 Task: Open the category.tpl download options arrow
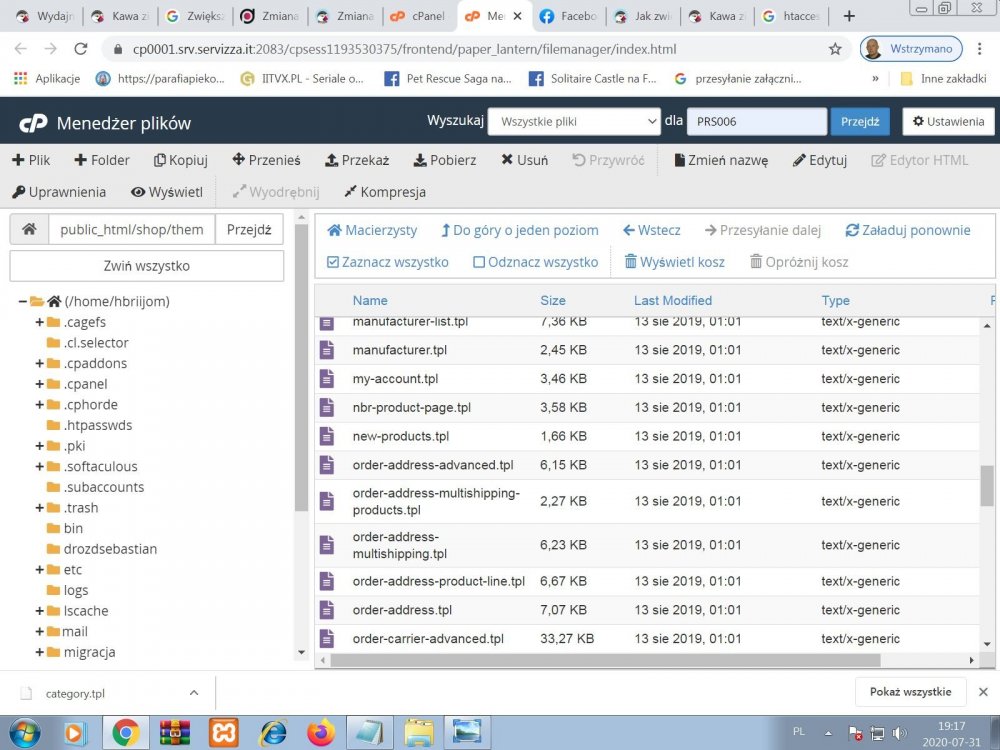pyautogui.click(x=194, y=693)
